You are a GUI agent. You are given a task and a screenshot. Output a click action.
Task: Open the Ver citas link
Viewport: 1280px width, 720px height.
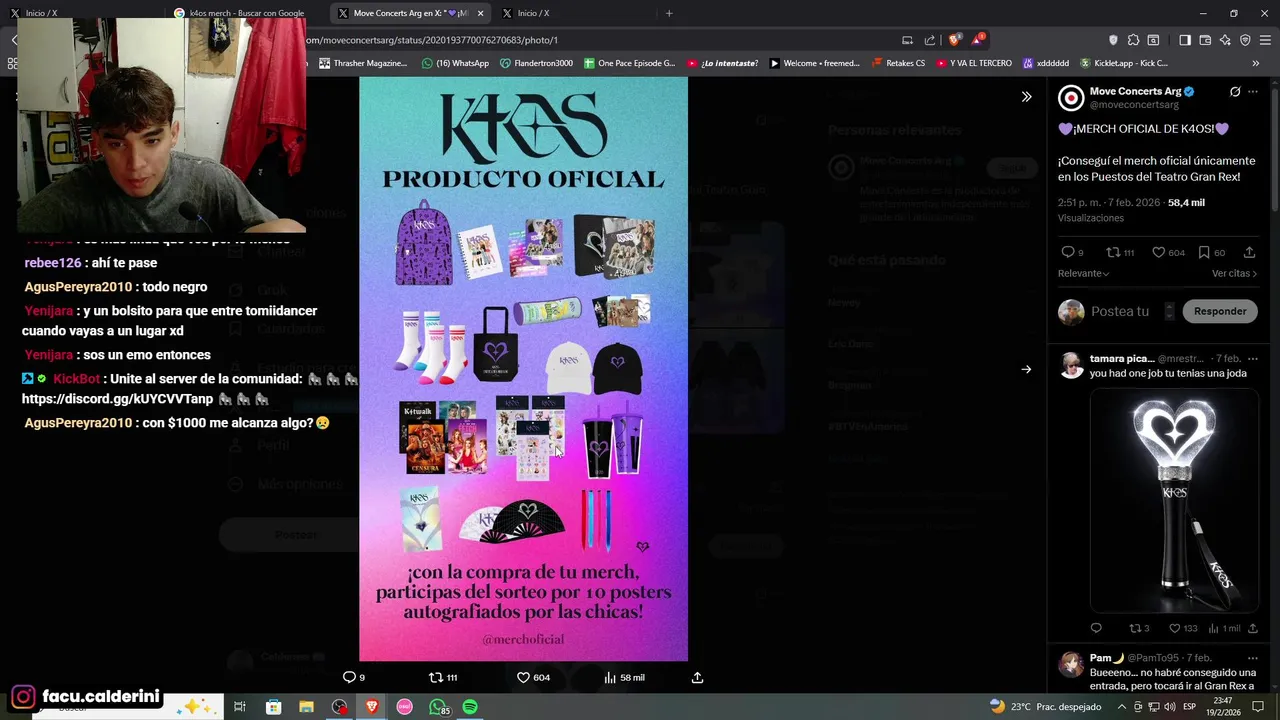tap(1234, 273)
